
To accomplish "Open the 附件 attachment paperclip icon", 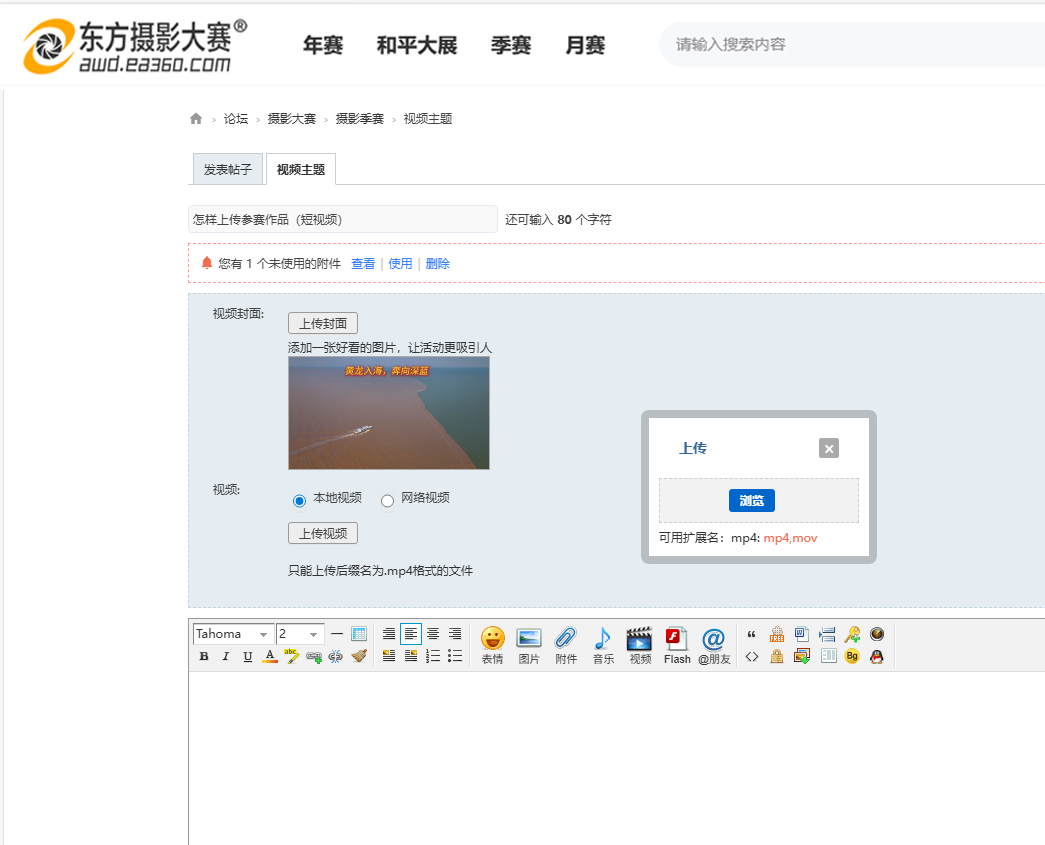I will [566, 644].
